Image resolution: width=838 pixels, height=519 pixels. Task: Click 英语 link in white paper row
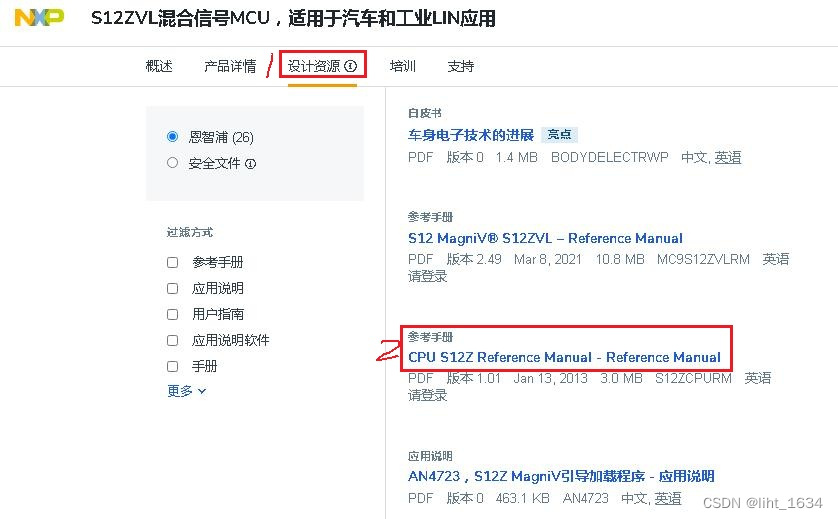point(728,158)
